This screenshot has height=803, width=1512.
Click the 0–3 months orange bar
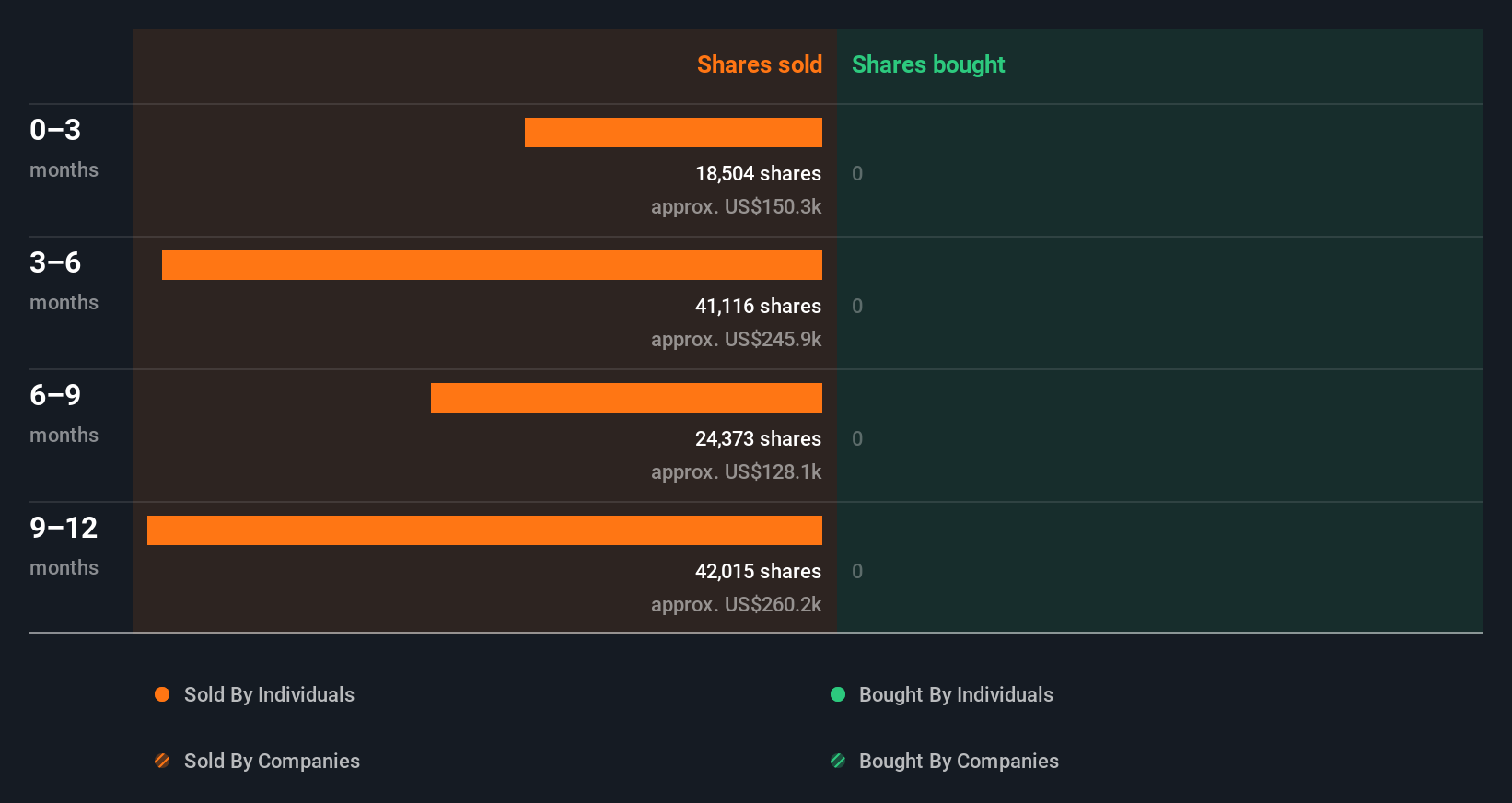tap(673, 133)
